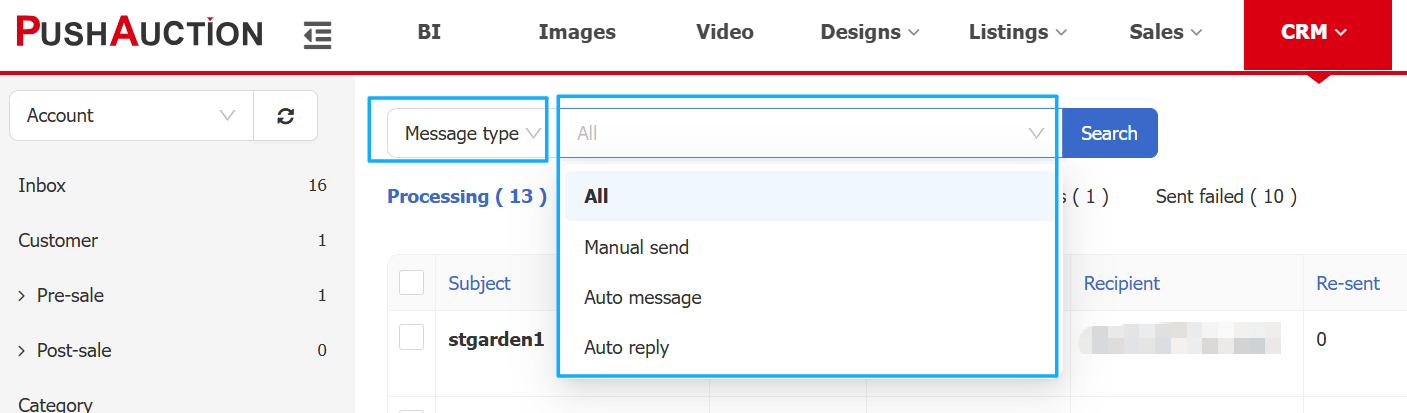Expand the Pre-sale folder
Screen dimensions: 1407x413
[22, 296]
